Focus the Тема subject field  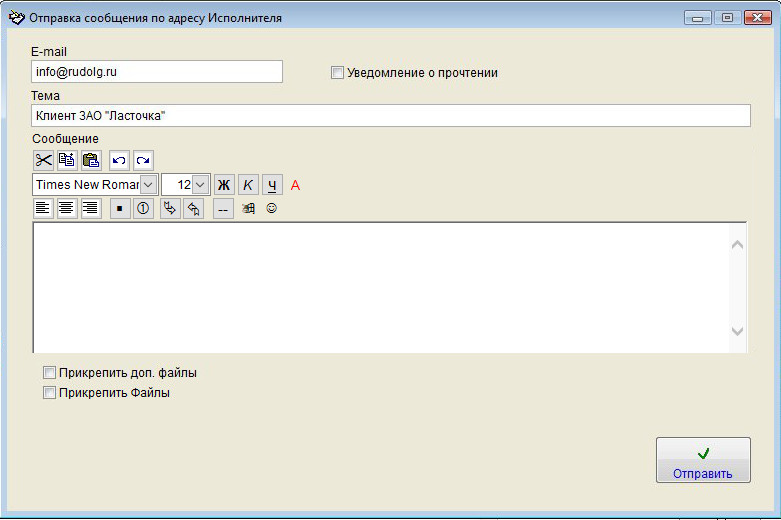[391, 116]
